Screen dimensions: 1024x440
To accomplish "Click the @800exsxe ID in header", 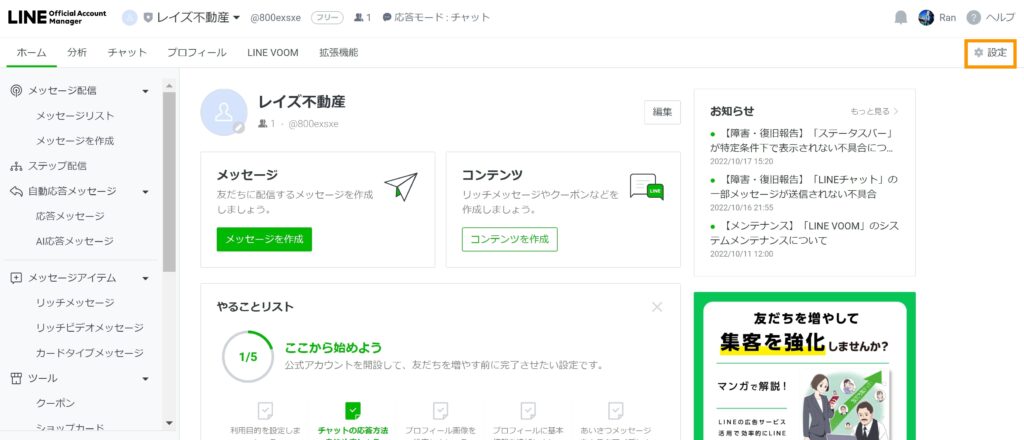I will (276, 18).
